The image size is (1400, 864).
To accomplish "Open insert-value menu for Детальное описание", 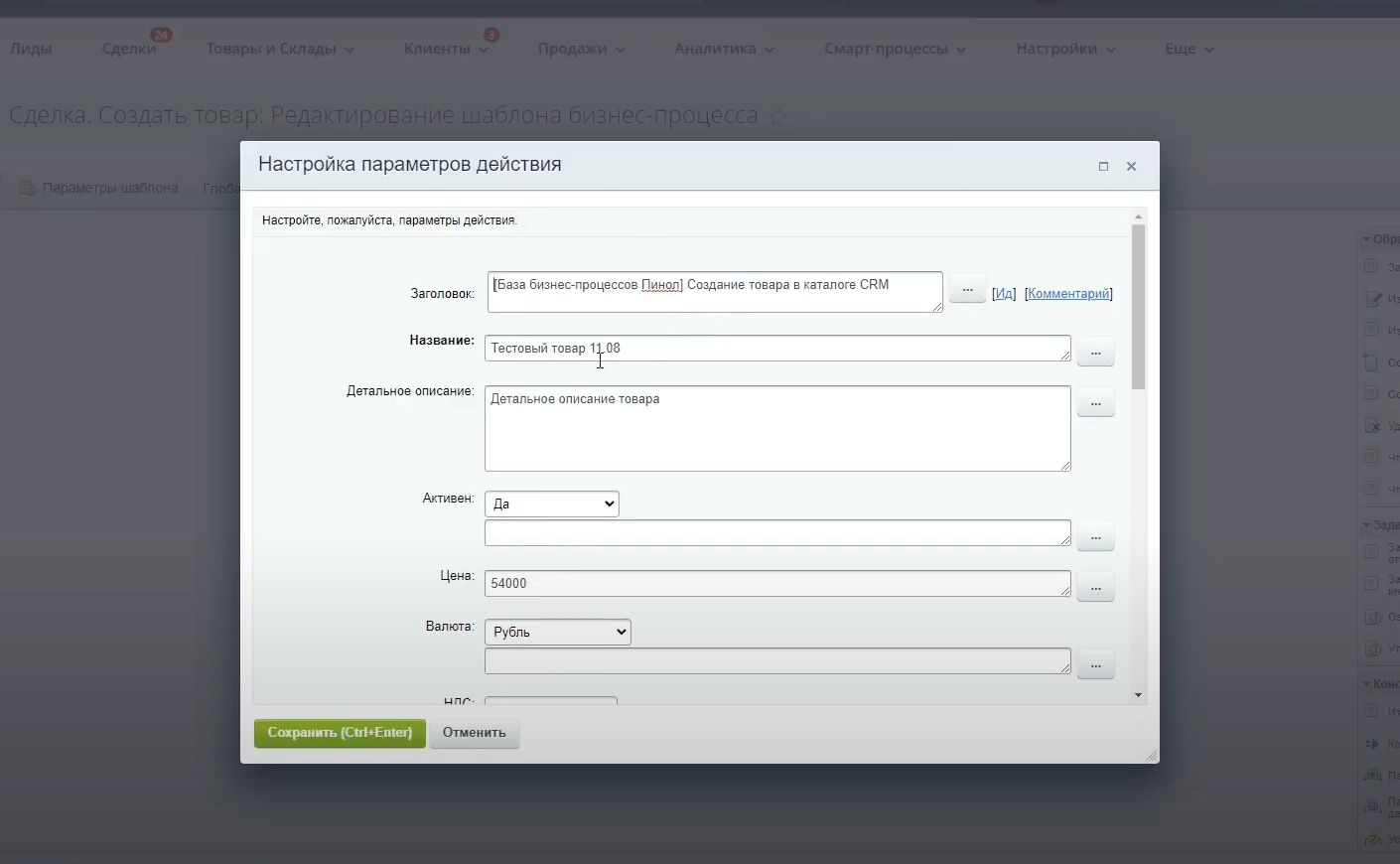I will (1095, 402).
